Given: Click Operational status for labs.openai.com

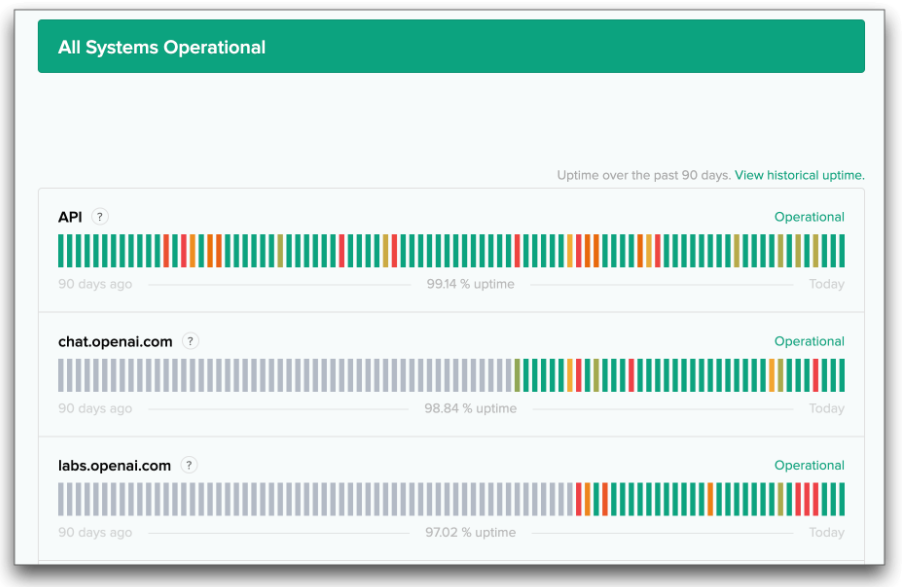Looking at the screenshot, I should pos(809,465).
